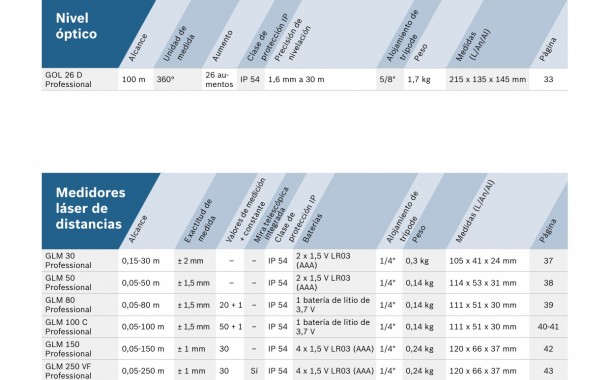The width and height of the screenshot is (610, 380).
Task: Click the '0,3 kg' weight cell
Action: point(417,261)
